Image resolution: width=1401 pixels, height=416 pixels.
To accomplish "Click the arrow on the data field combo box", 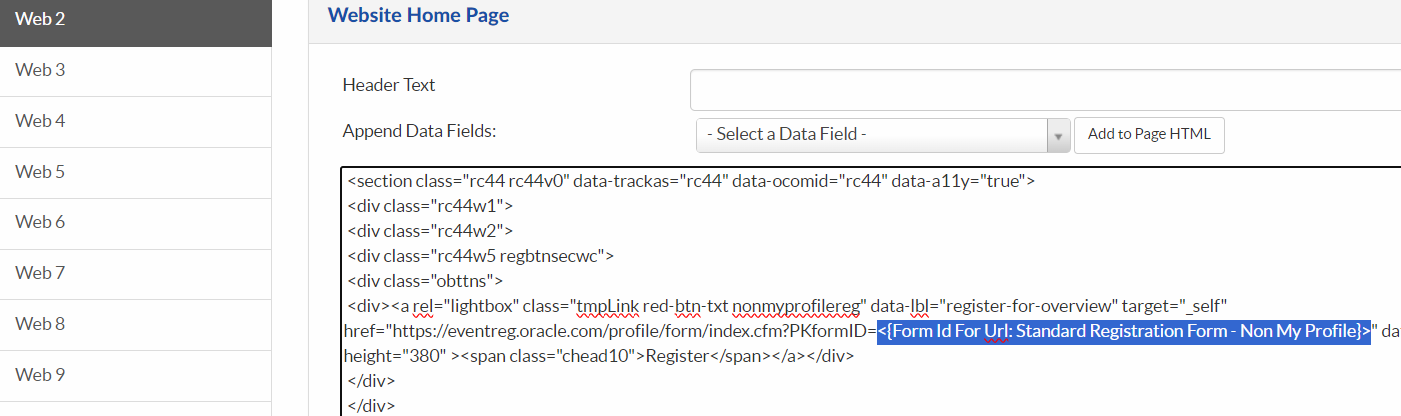I will (1058, 135).
